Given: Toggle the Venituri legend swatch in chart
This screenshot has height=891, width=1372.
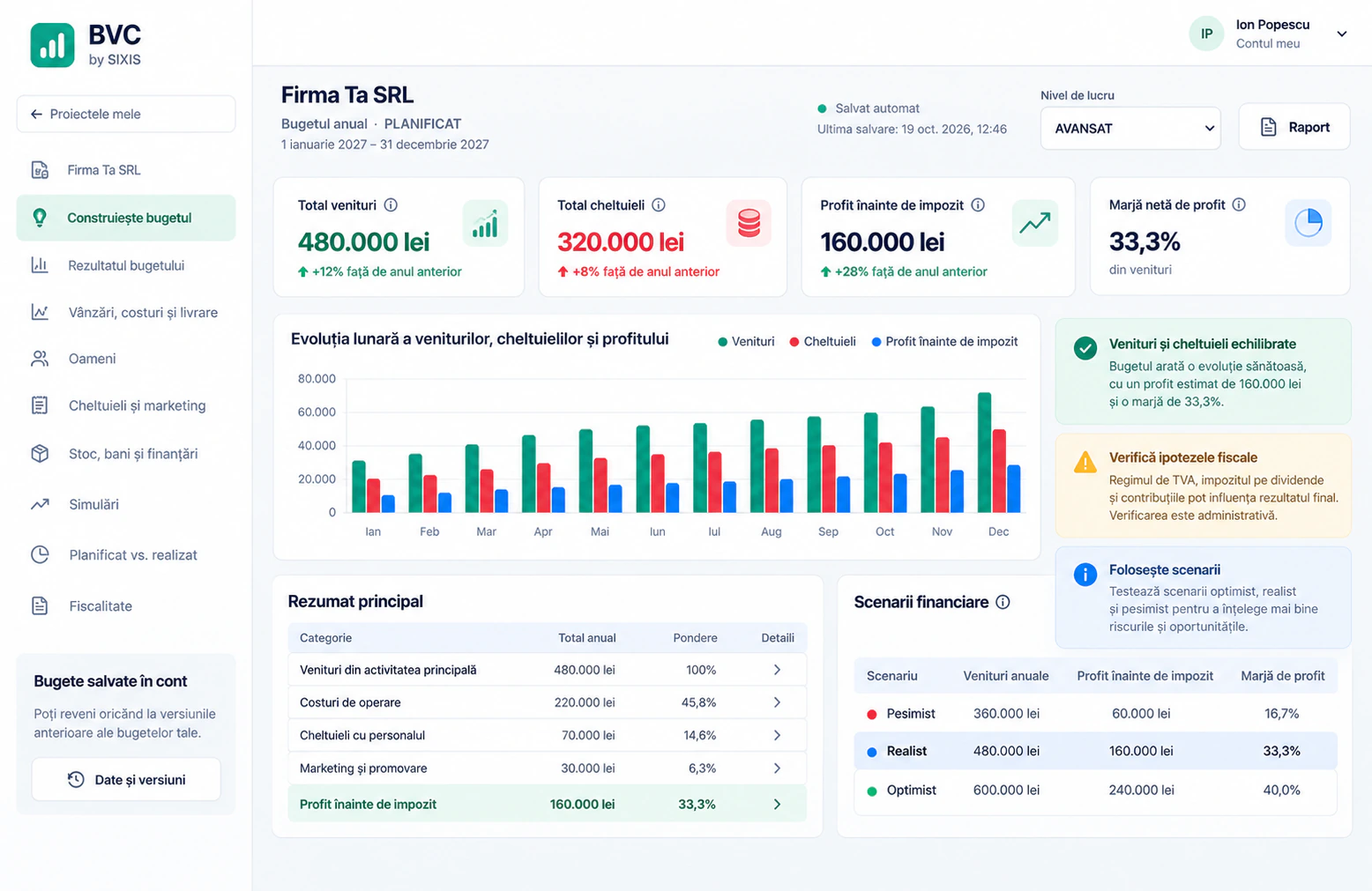Looking at the screenshot, I should (723, 342).
